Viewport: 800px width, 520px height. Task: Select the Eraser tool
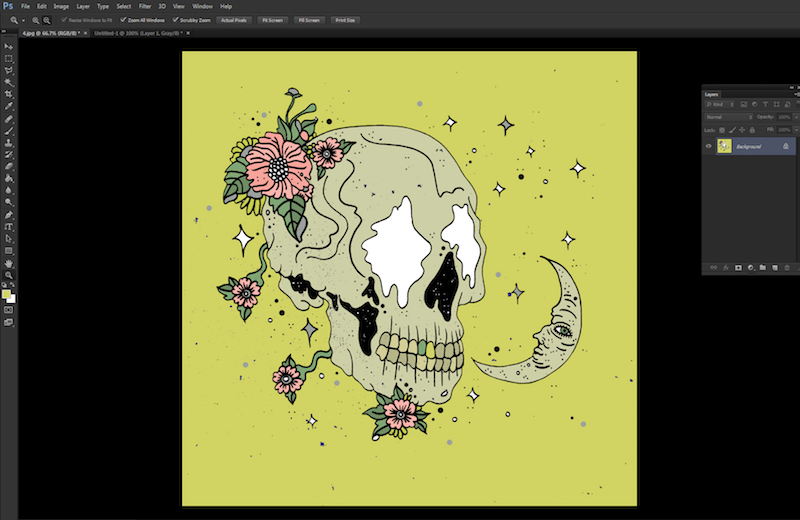click(9, 166)
